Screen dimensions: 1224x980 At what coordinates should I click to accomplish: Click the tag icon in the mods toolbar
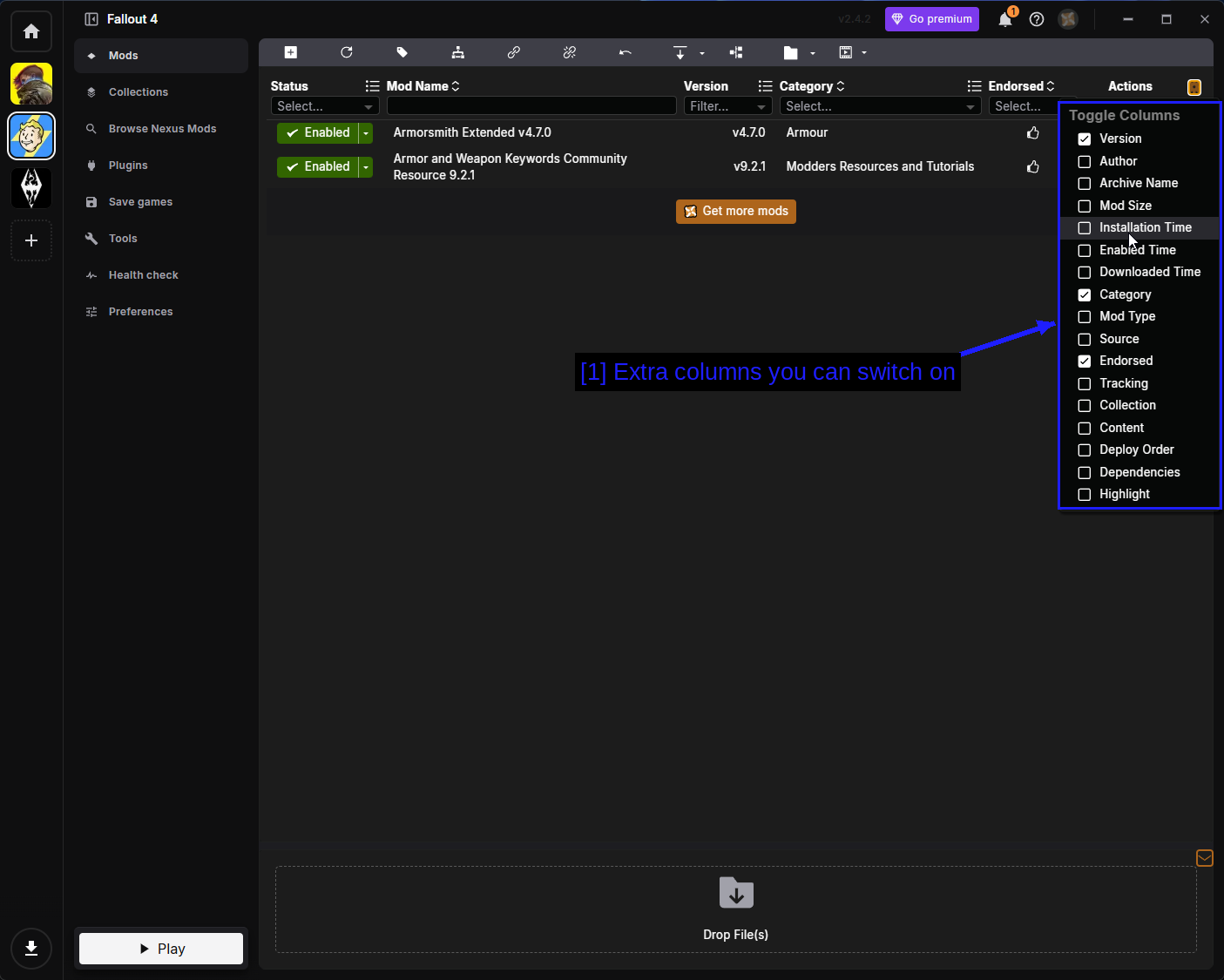tap(402, 52)
